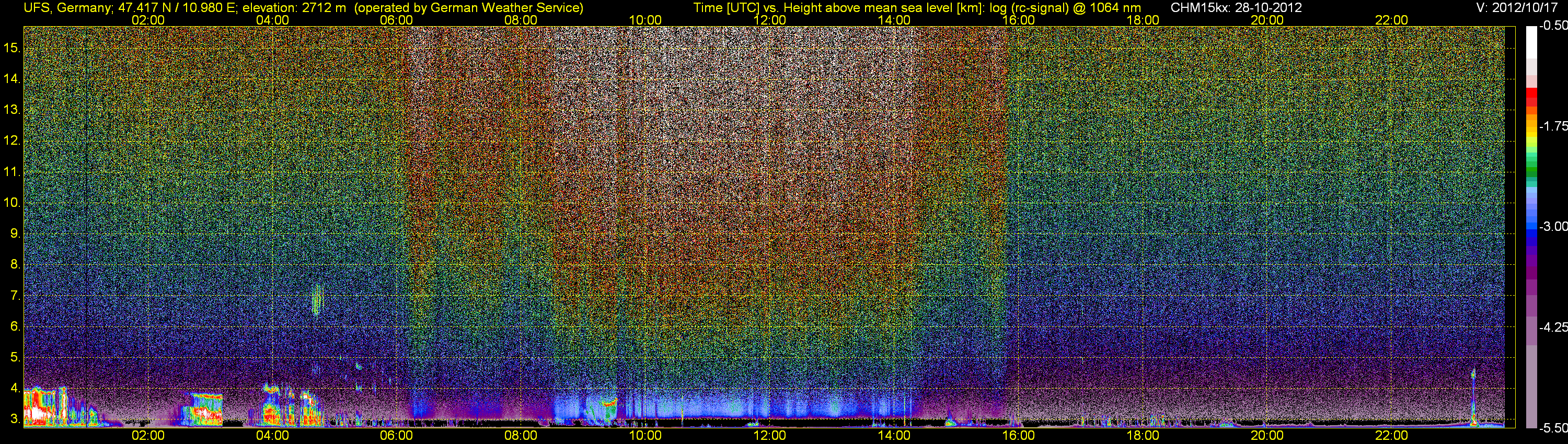Screen dimensions: 1568x444
Task: Click the 10 km height axis label
Action: [12, 203]
